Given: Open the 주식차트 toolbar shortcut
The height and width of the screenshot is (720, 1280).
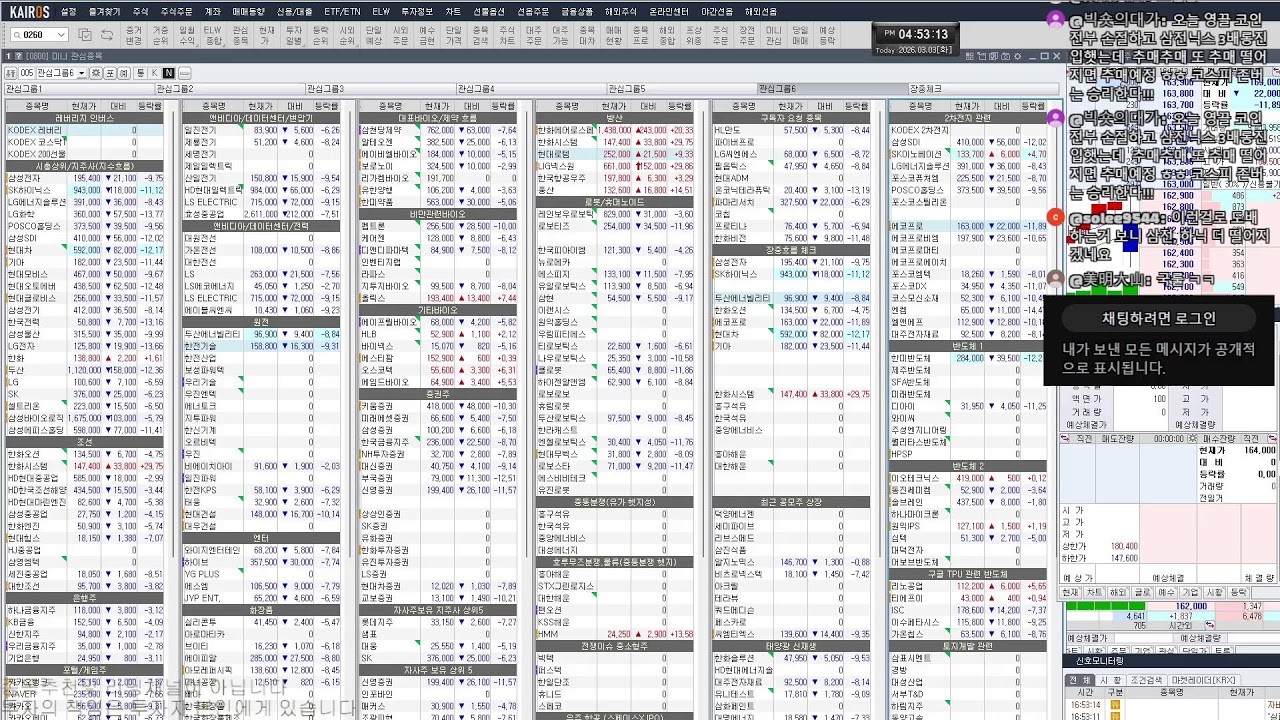Looking at the screenshot, I should [507, 36].
